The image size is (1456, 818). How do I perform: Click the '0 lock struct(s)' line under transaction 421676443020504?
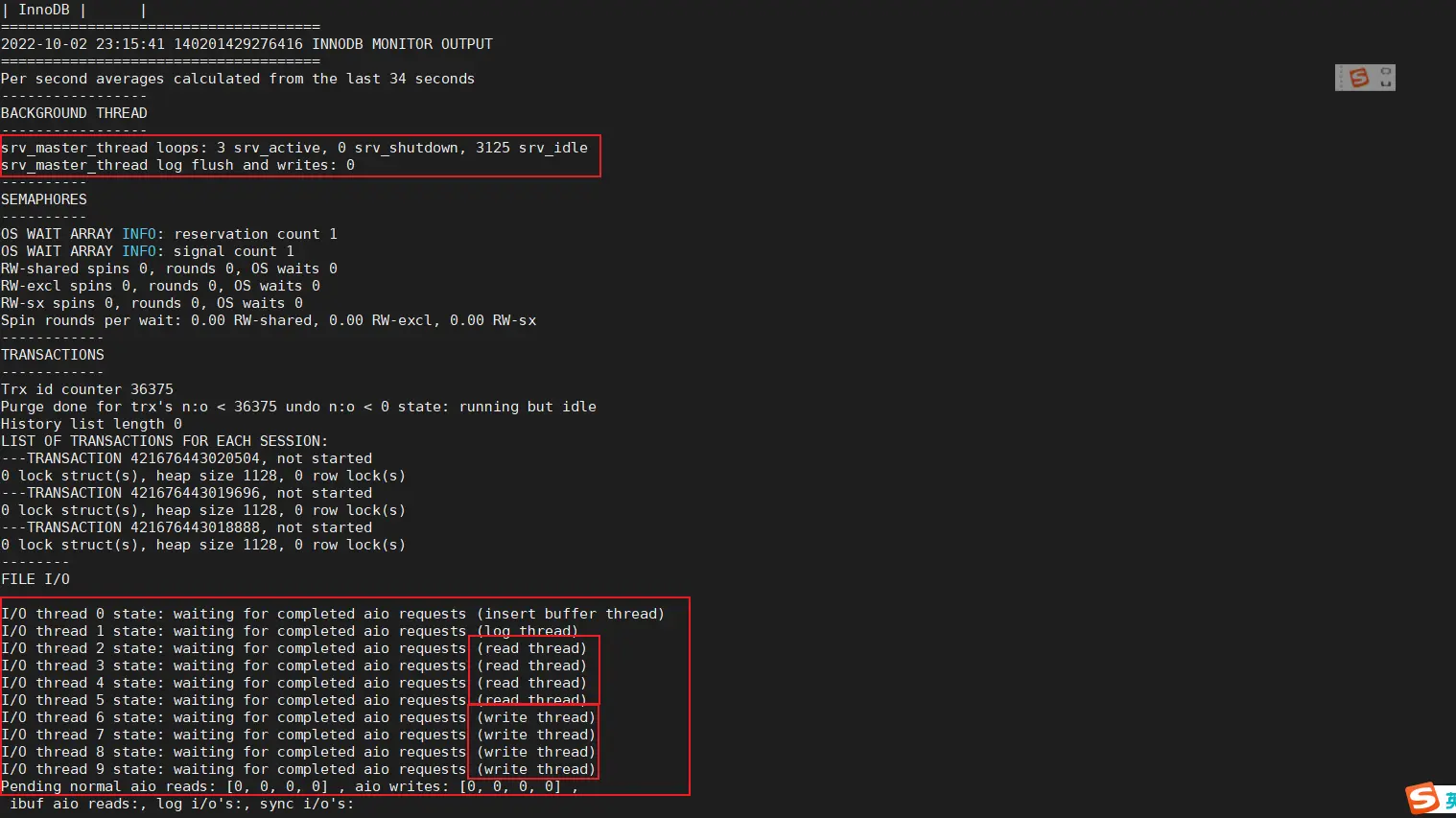click(203, 476)
